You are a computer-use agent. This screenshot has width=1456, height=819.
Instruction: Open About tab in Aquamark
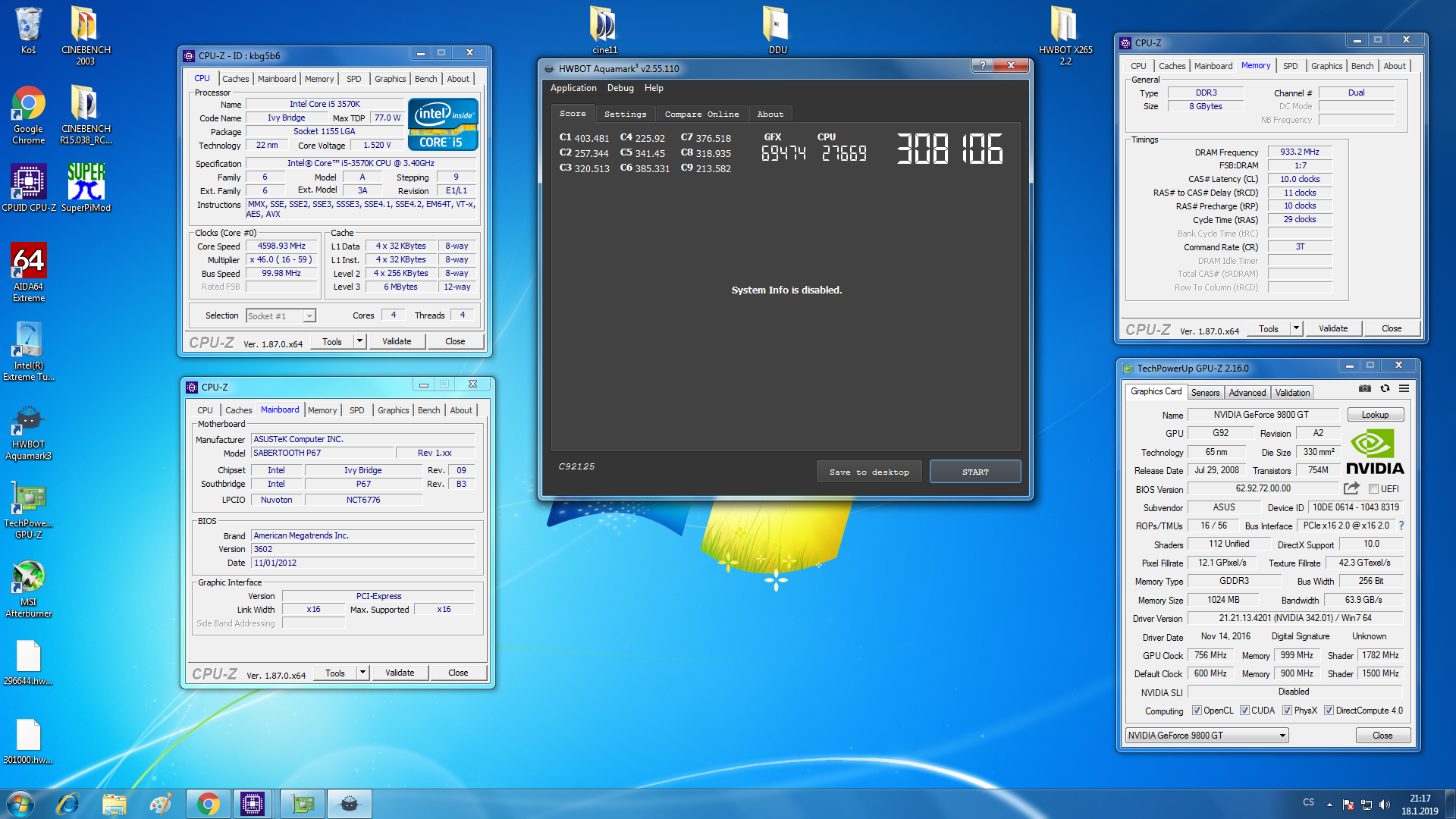770,114
